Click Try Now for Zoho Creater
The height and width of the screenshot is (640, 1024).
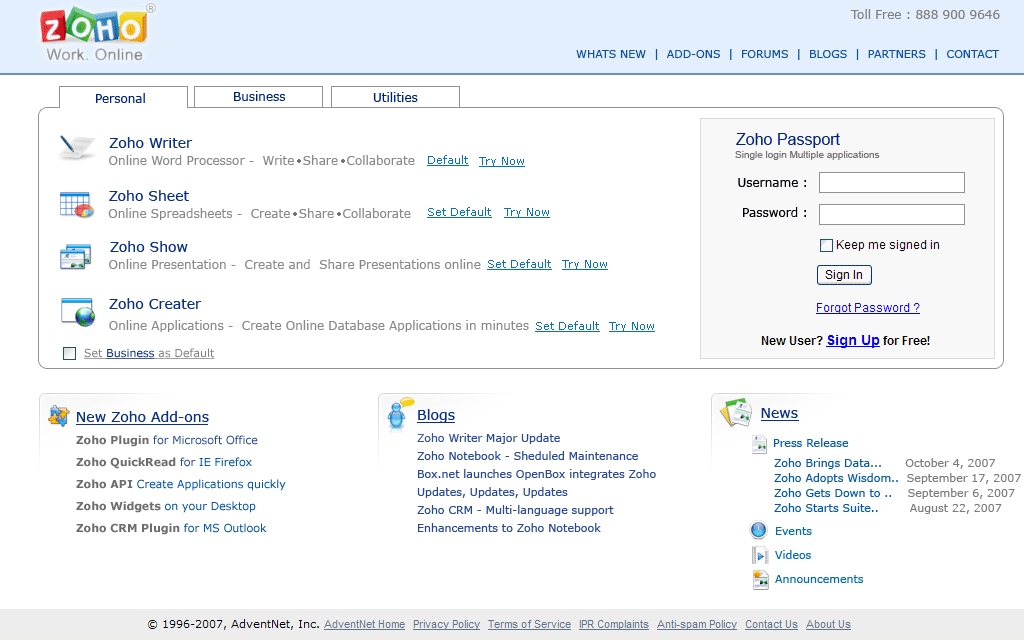pos(632,327)
